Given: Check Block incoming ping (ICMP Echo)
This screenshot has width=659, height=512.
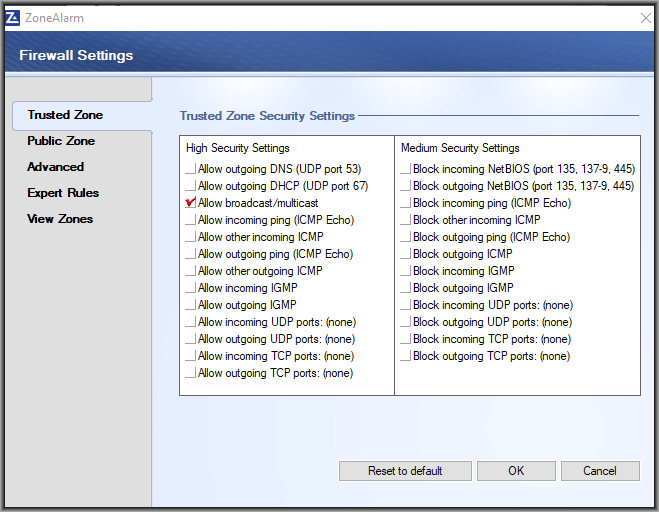Looking at the screenshot, I should pos(406,203).
